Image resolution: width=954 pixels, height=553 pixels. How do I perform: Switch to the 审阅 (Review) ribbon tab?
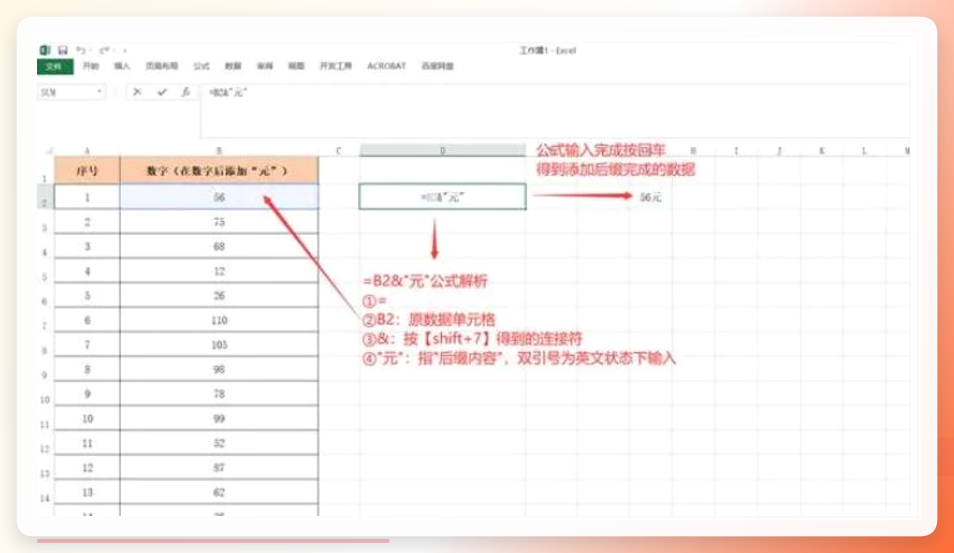(265, 66)
